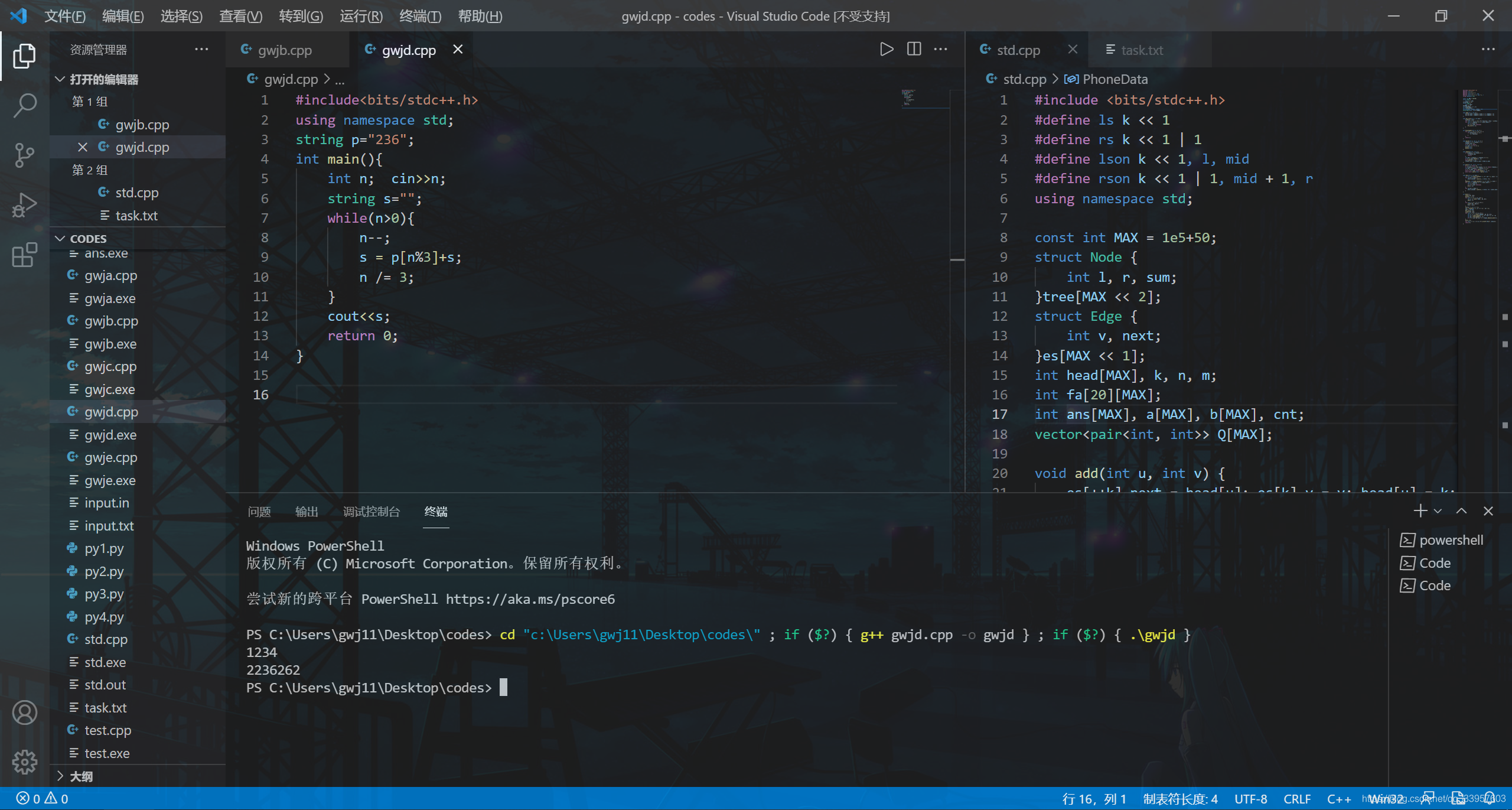Open Manage settings gear icon
Image resolution: width=1512 pixels, height=810 pixels.
(24, 762)
